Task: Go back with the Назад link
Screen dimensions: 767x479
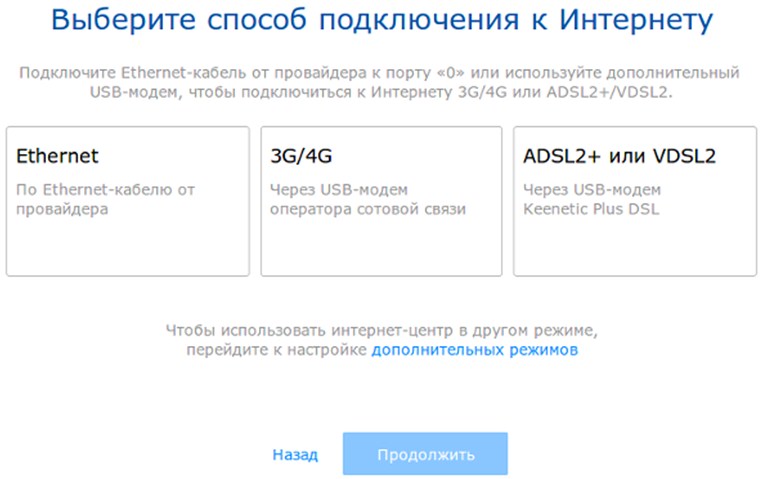Action: click(x=295, y=455)
